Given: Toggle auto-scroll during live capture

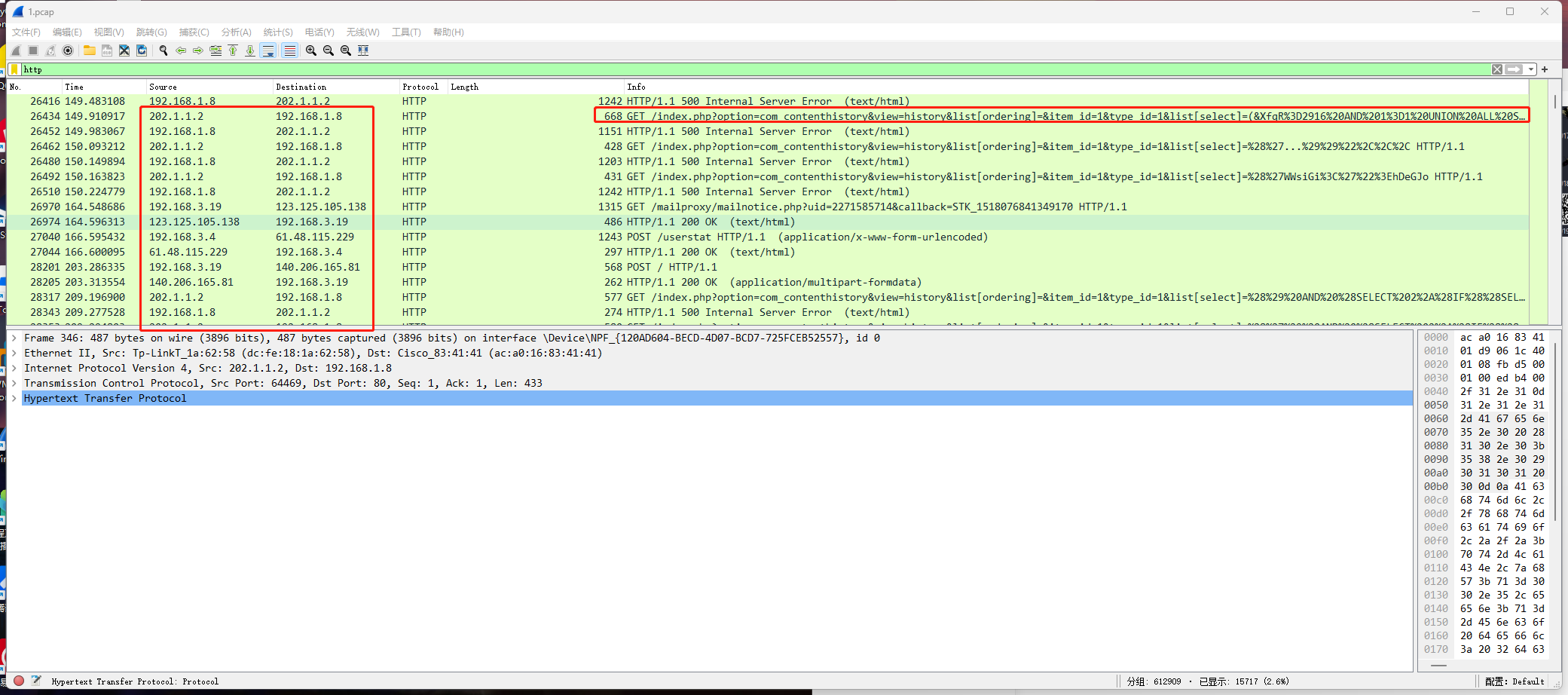Looking at the screenshot, I should (x=268, y=51).
